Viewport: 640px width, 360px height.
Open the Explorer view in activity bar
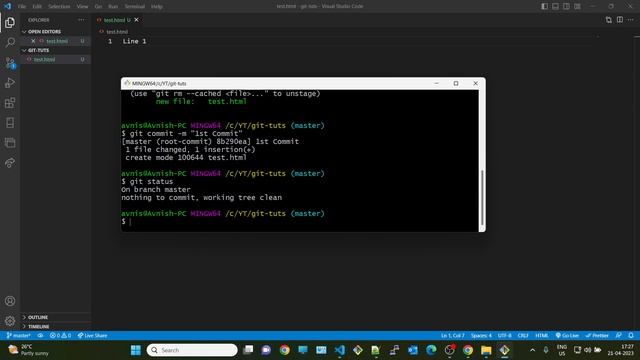[10, 22]
